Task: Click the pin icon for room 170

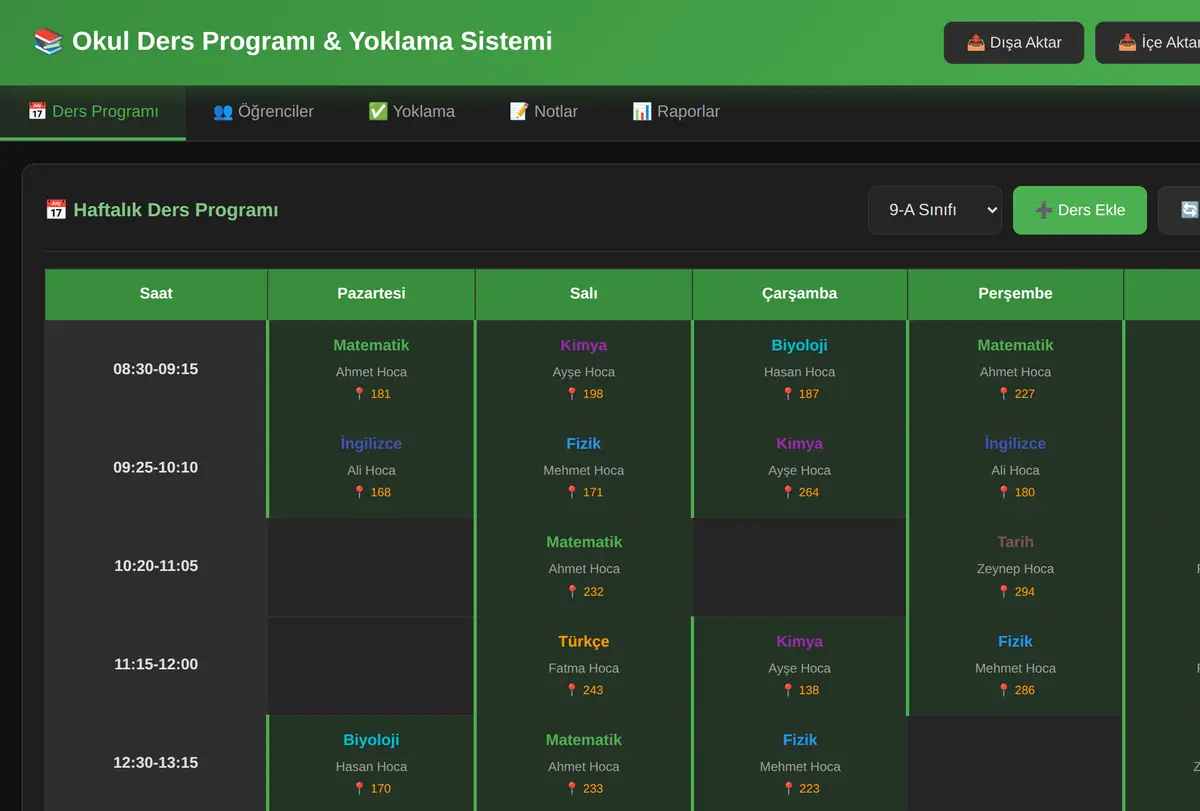Action: pyautogui.click(x=360, y=788)
